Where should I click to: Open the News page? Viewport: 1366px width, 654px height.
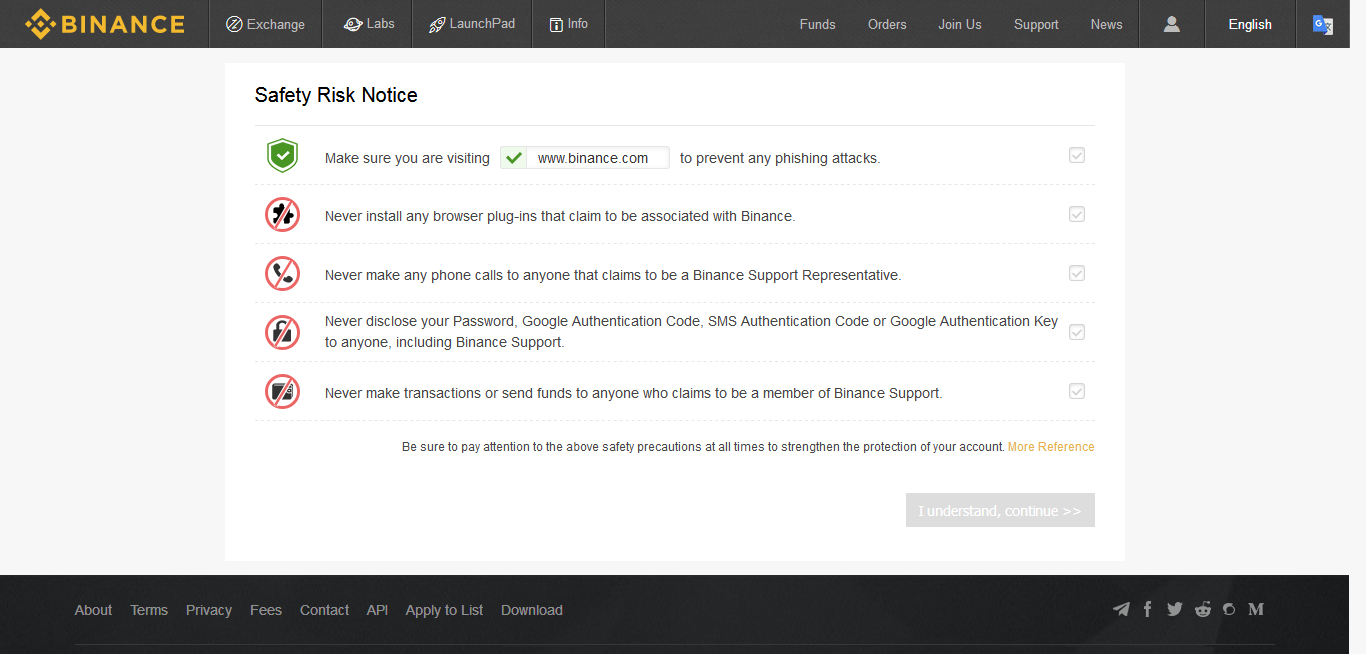tap(1106, 24)
